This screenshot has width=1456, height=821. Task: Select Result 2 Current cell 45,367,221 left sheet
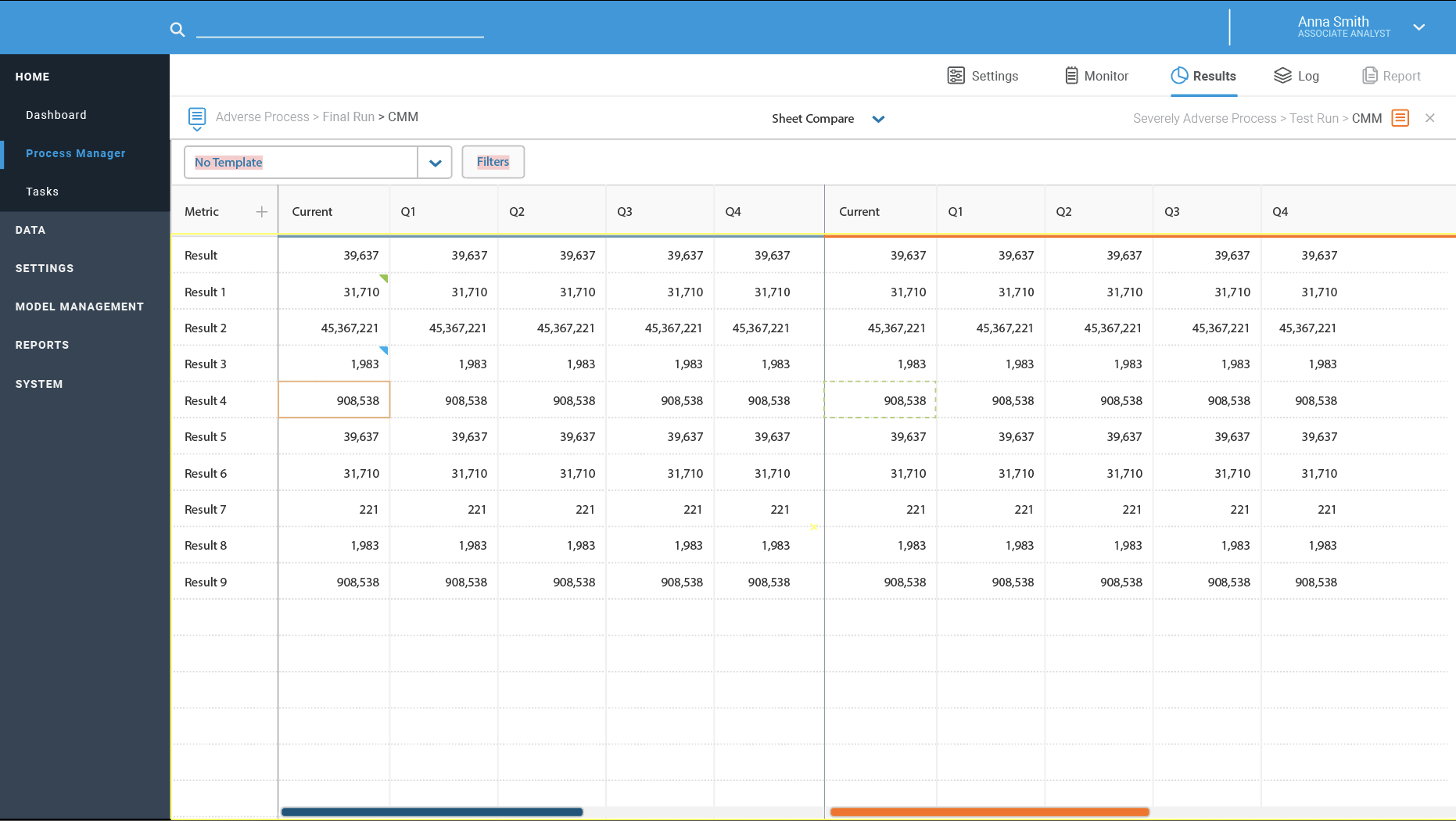pos(334,328)
